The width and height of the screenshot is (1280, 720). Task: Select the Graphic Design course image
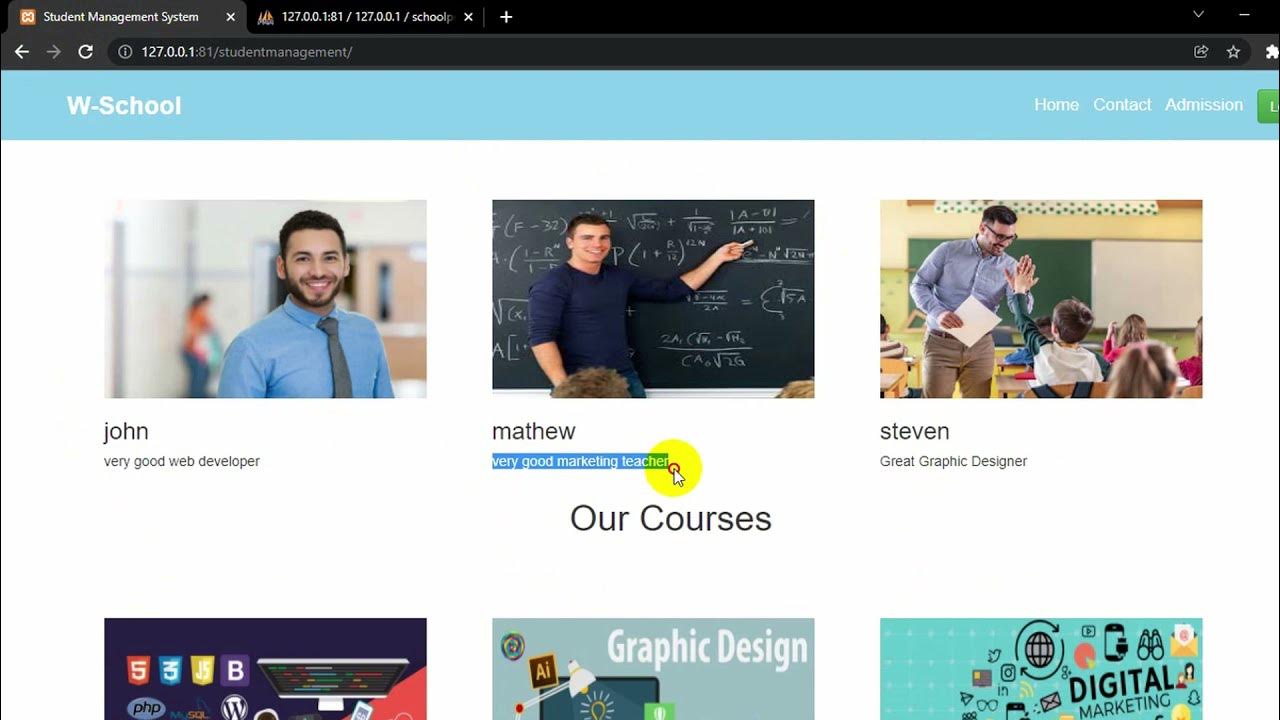coord(653,669)
